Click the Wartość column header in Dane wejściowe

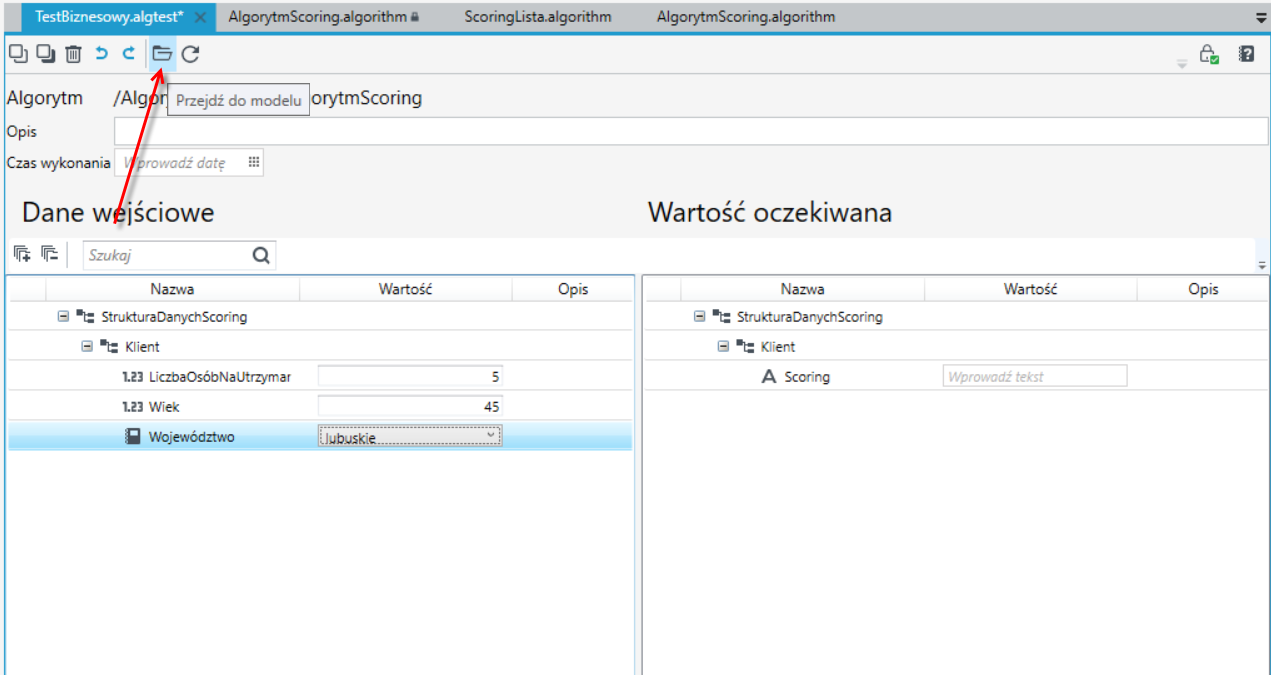point(405,289)
